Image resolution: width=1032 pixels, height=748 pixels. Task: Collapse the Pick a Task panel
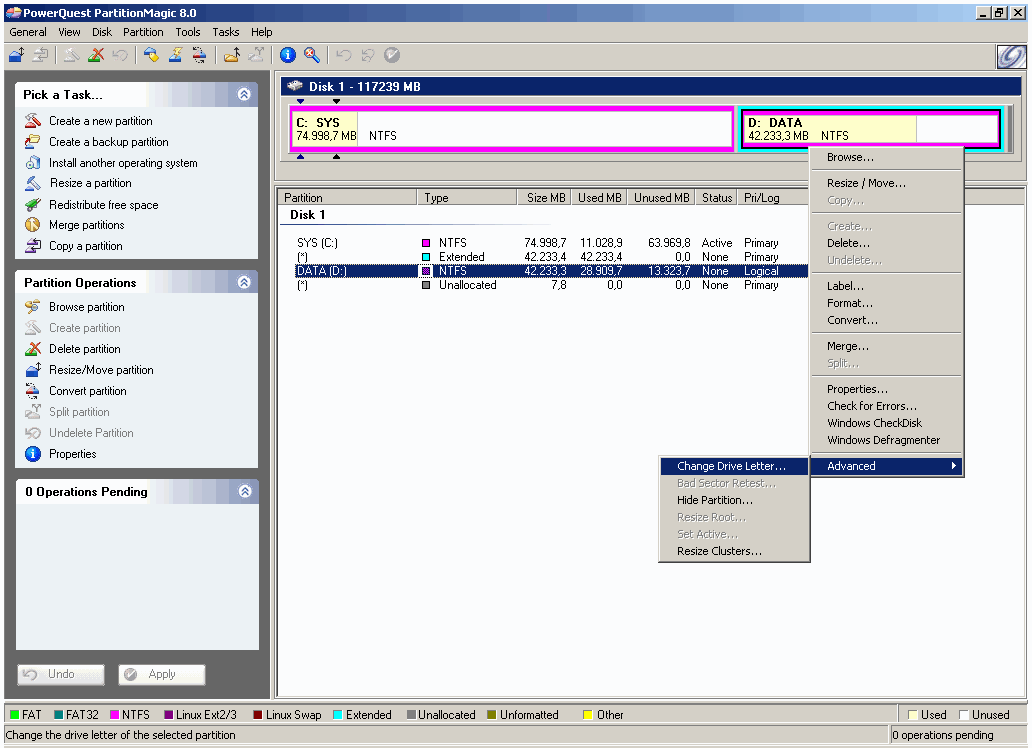[x=244, y=94]
